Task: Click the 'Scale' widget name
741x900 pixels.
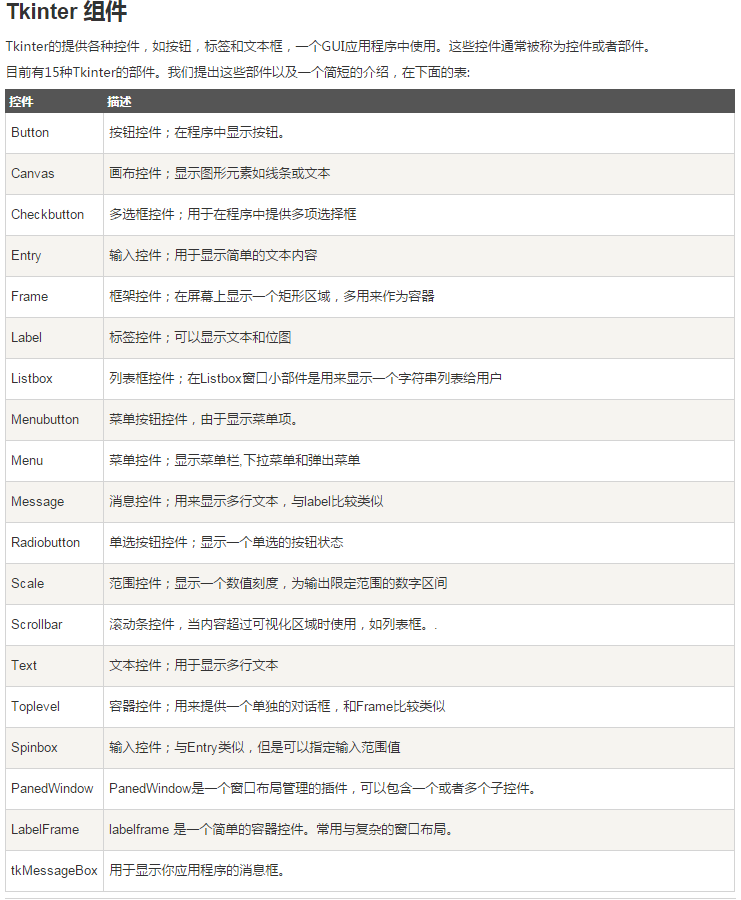Action: click(x=28, y=584)
